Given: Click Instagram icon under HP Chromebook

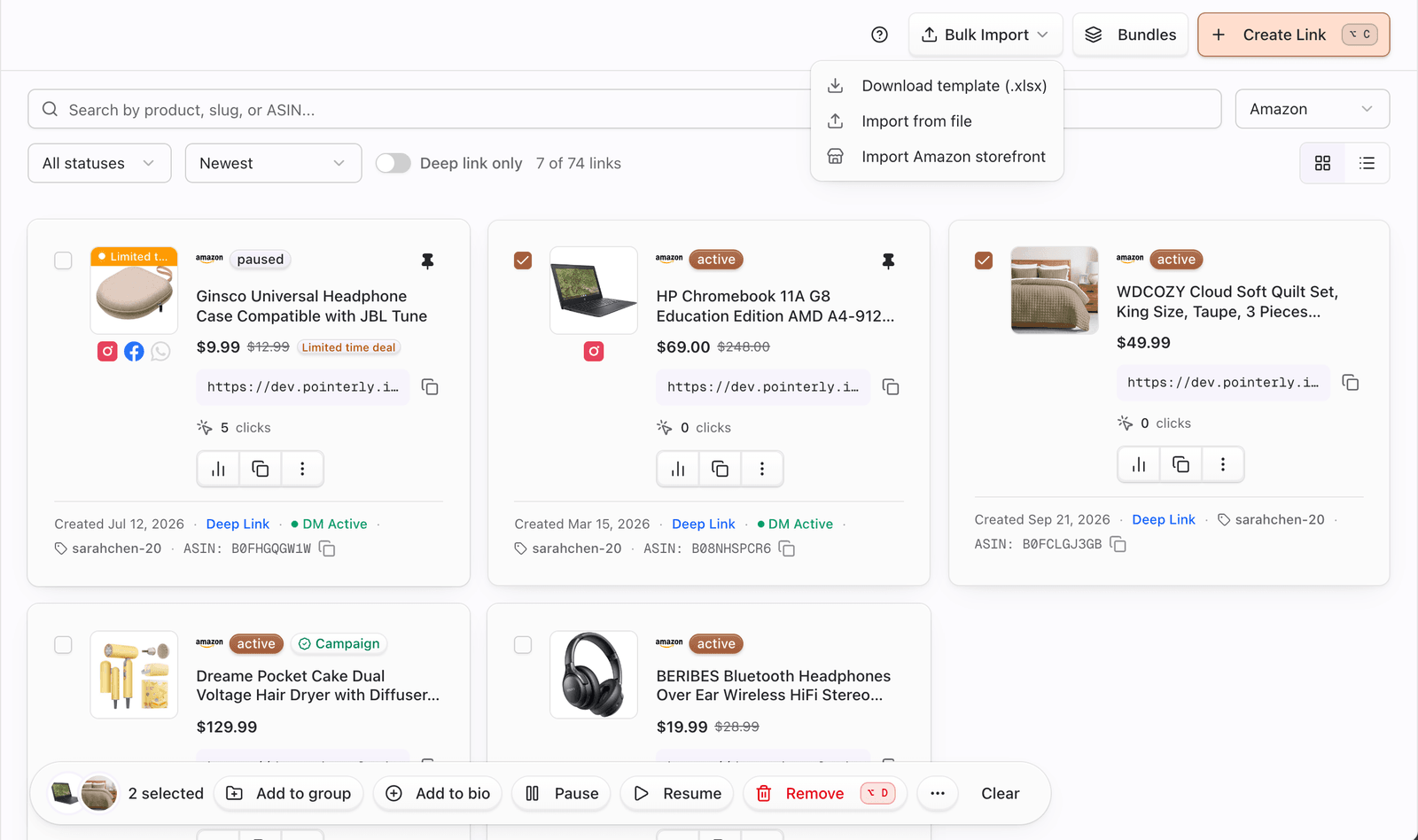Looking at the screenshot, I should 594,352.
